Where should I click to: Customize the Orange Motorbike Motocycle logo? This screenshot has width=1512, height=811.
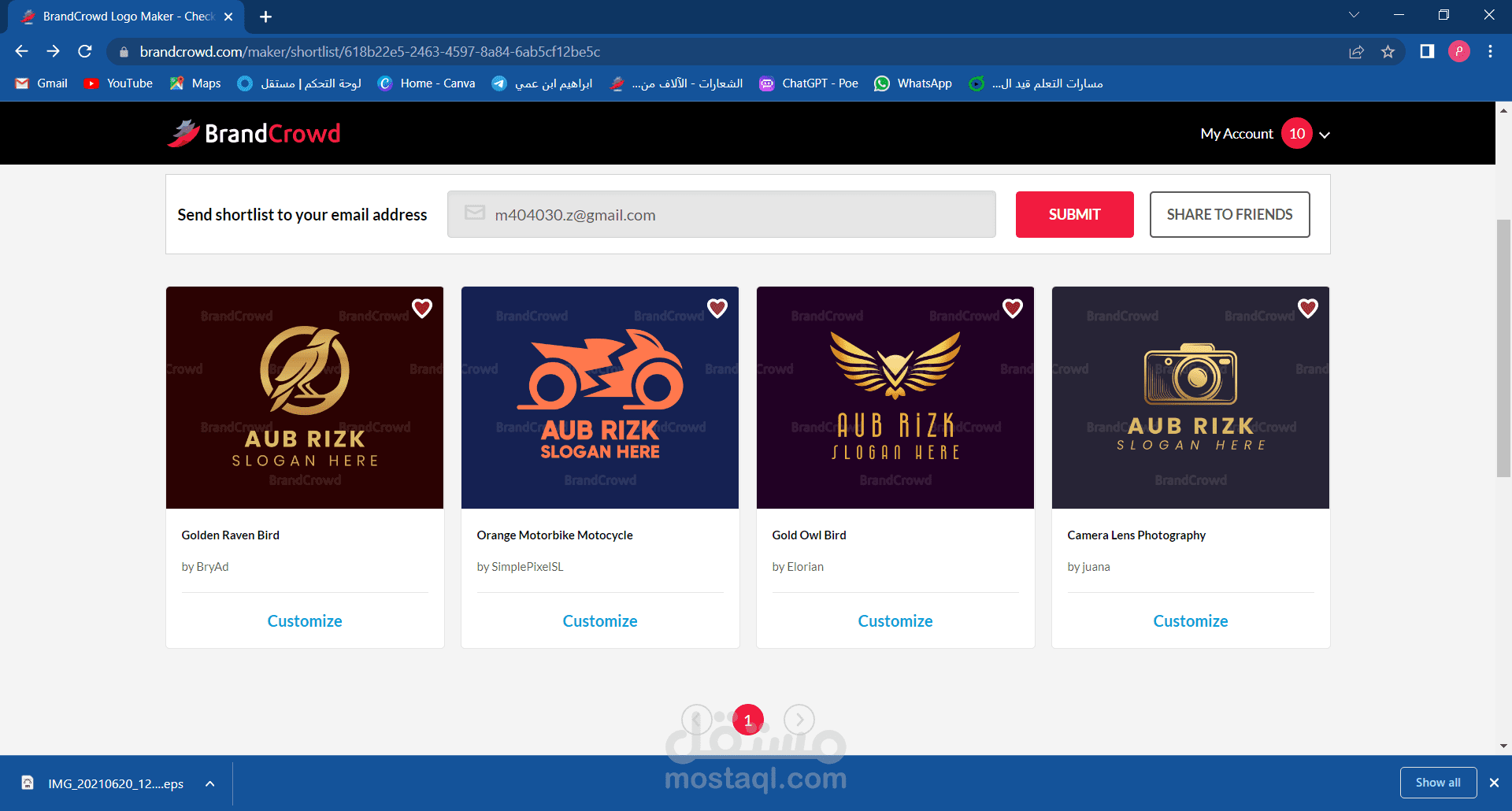(x=600, y=621)
